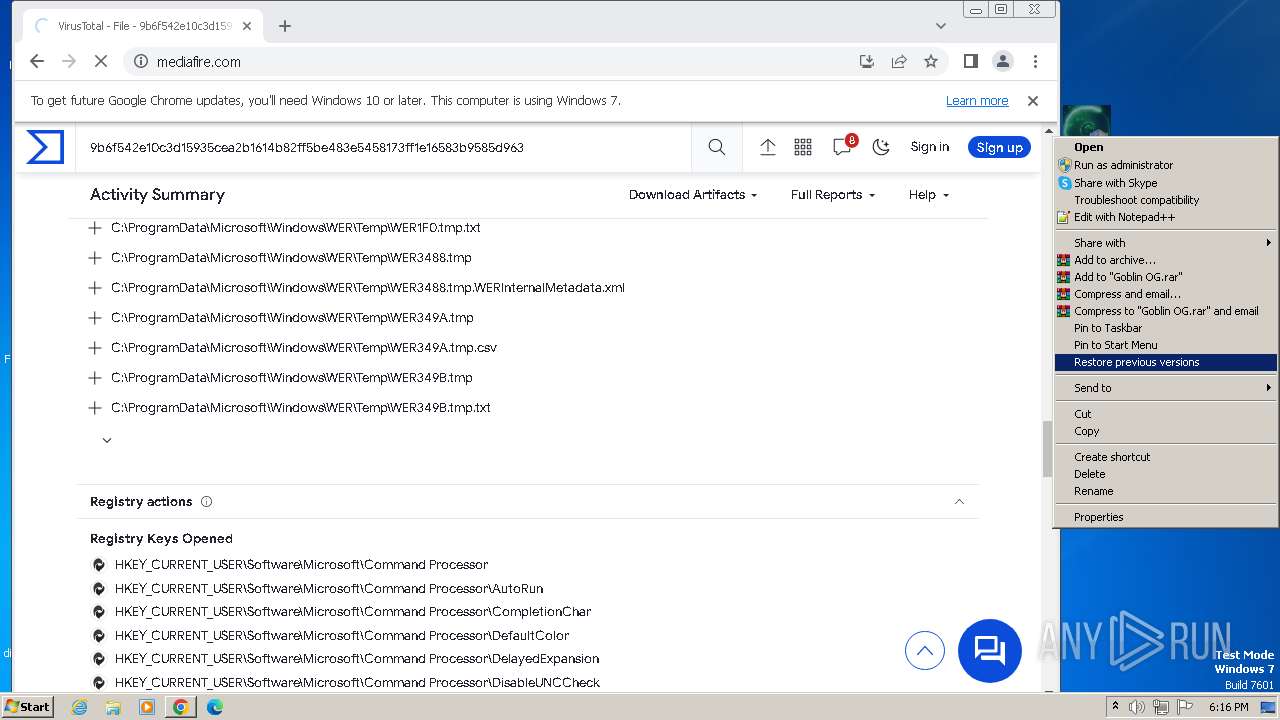Select the Command Processor\CompletionChar registry key text
Screen dimensions: 1280x720
click(x=353, y=612)
